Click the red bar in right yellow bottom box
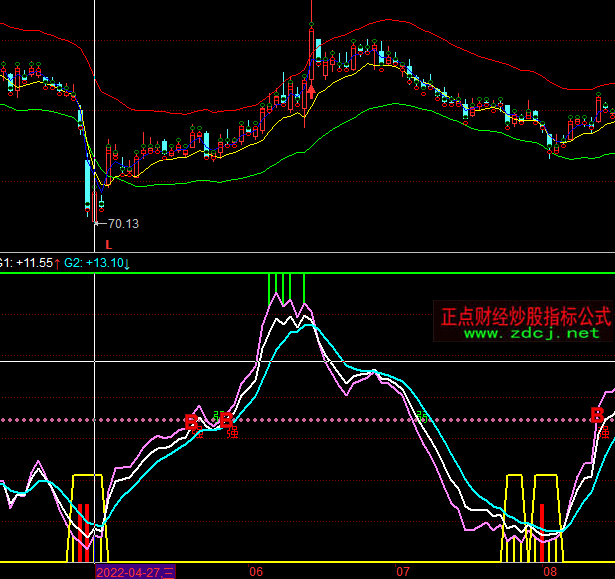The height and width of the screenshot is (579, 615). point(542,530)
